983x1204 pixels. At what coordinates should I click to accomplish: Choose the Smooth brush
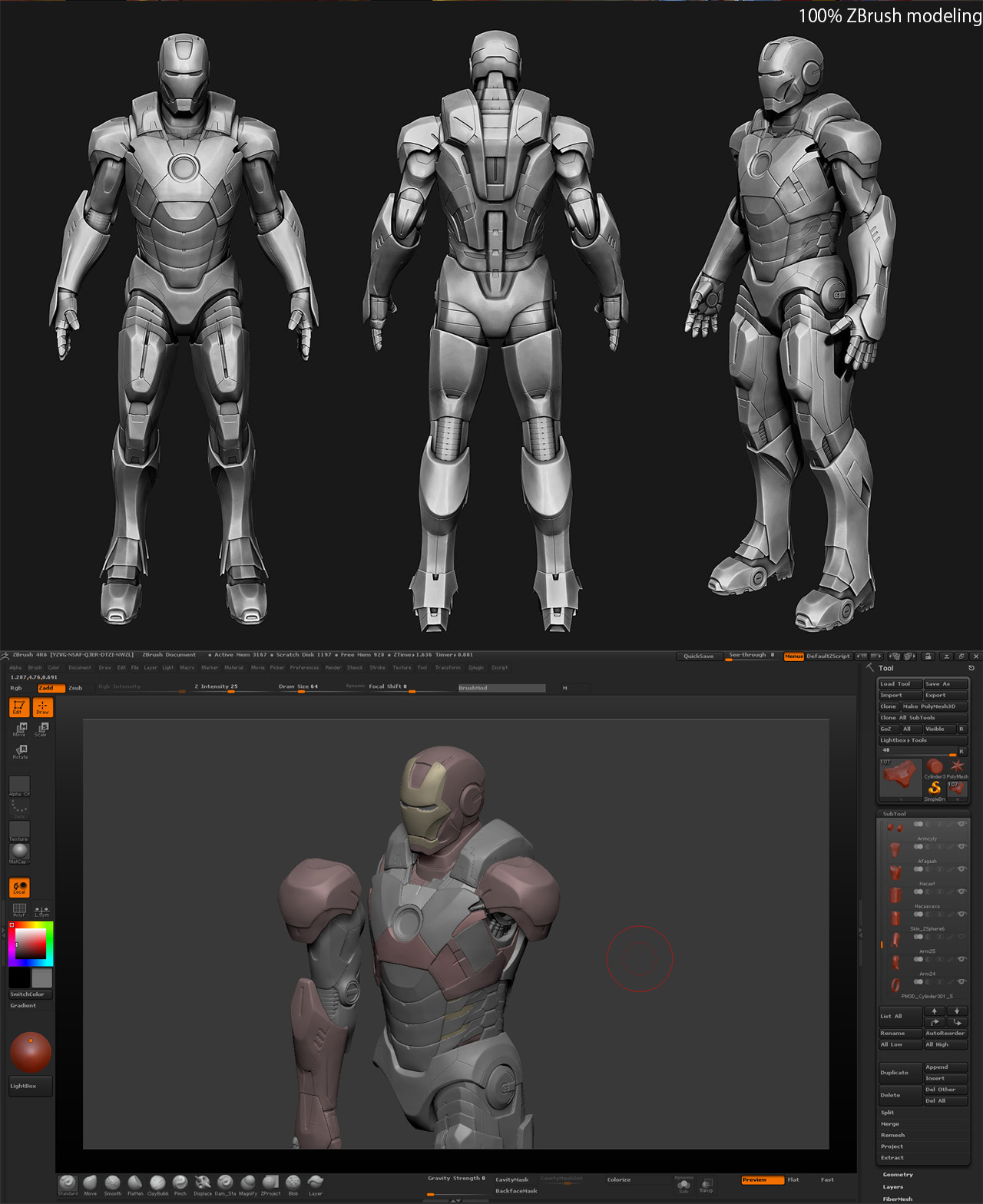coord(112,1185)
